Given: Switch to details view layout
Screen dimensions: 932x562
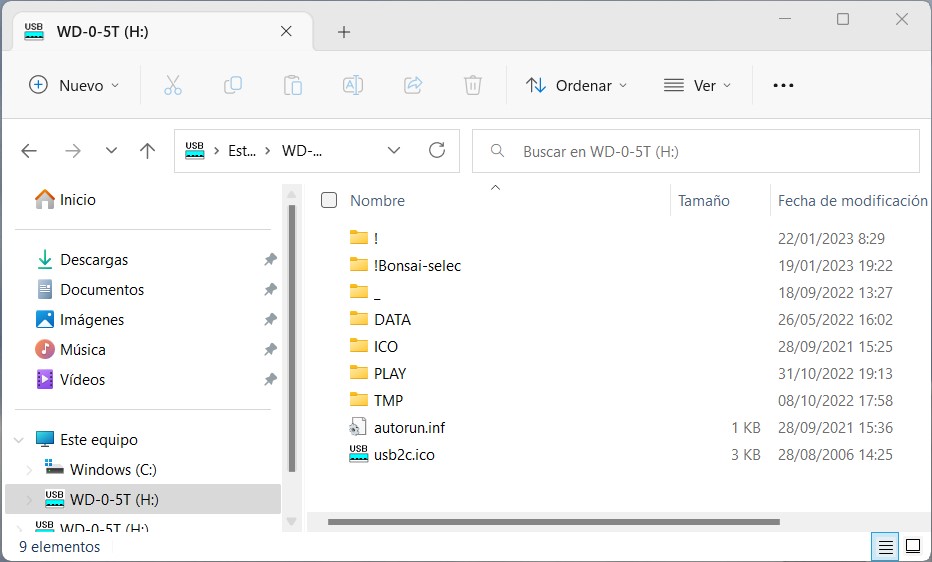Looking at the screenshot, I should click(x=885, y=546).
